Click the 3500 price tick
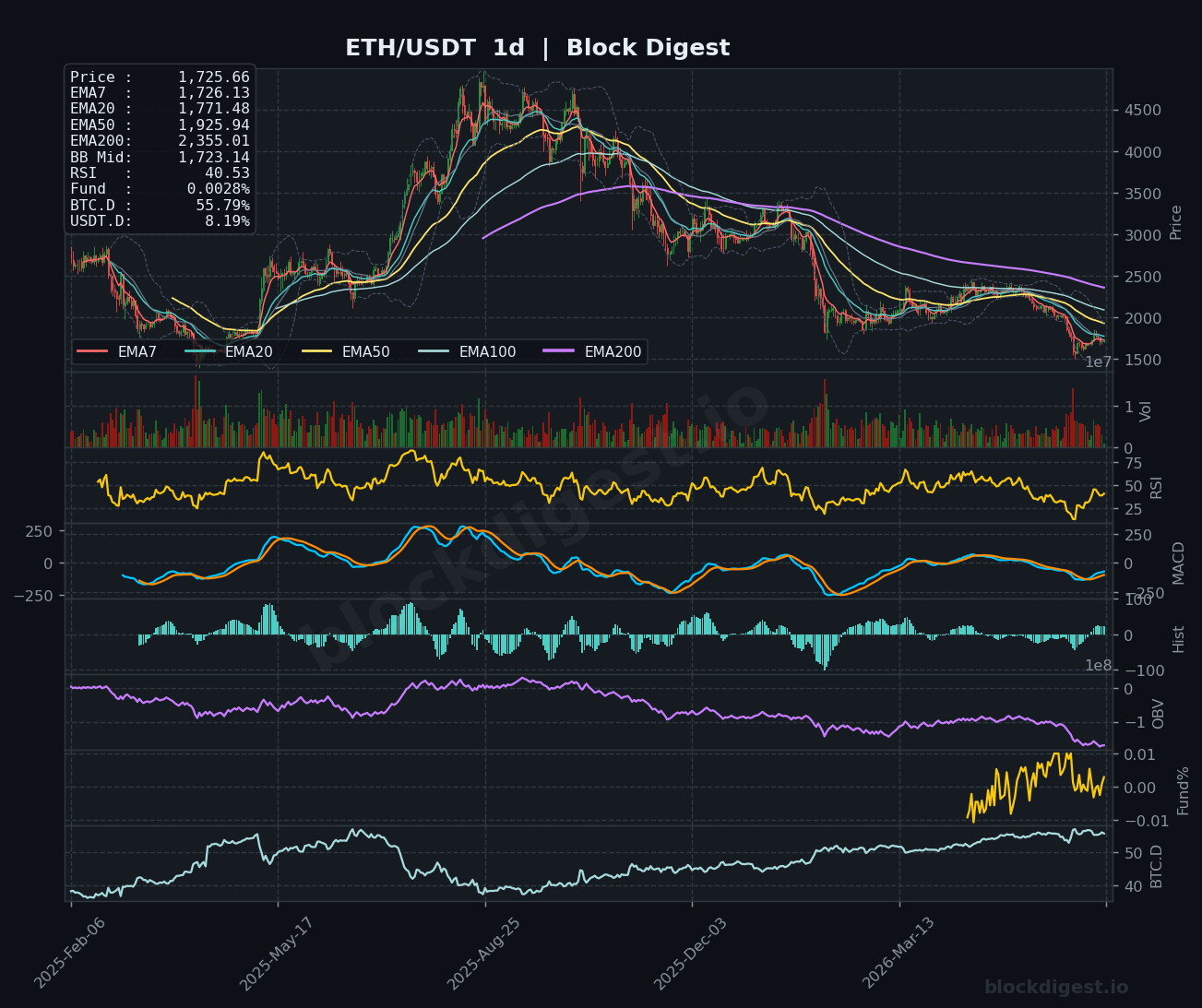 (1143, 194)
